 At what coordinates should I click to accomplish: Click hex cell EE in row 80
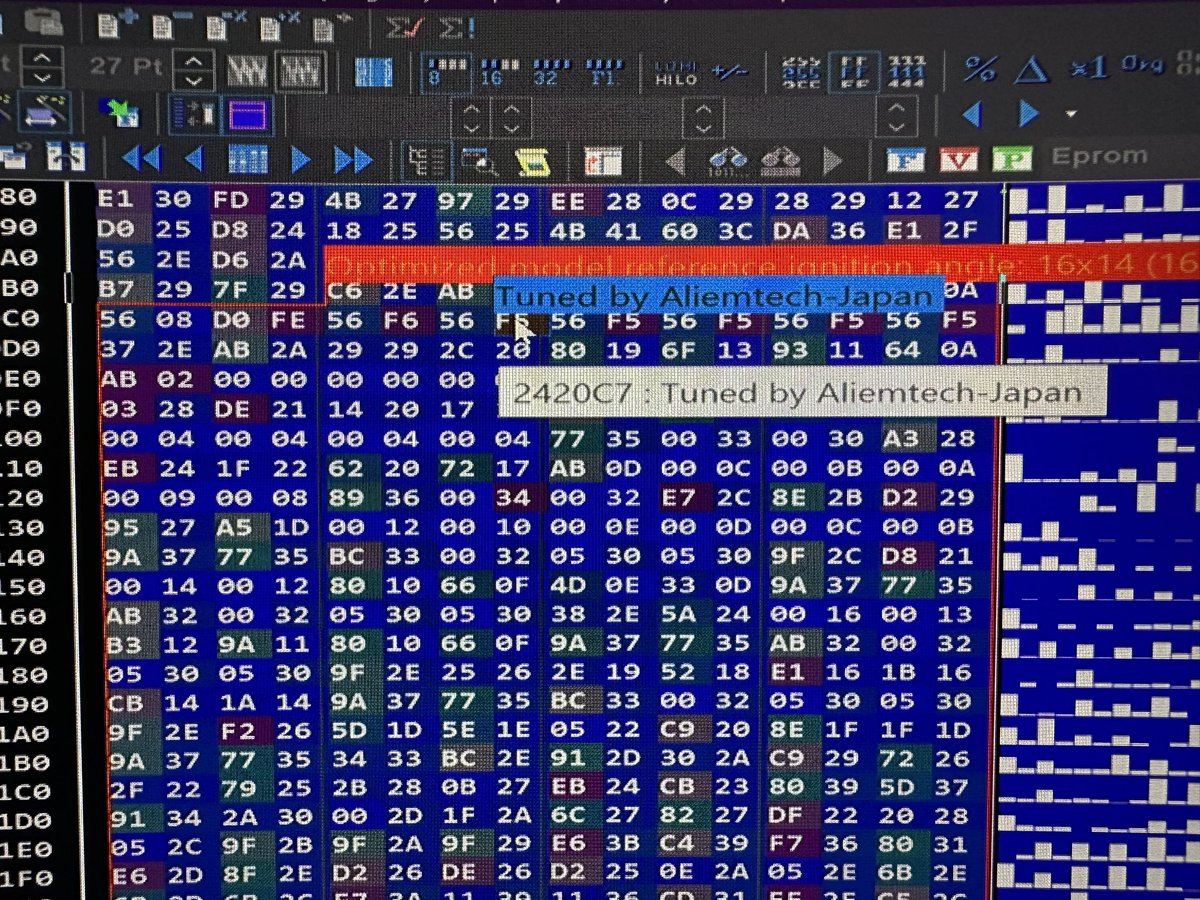568,201
